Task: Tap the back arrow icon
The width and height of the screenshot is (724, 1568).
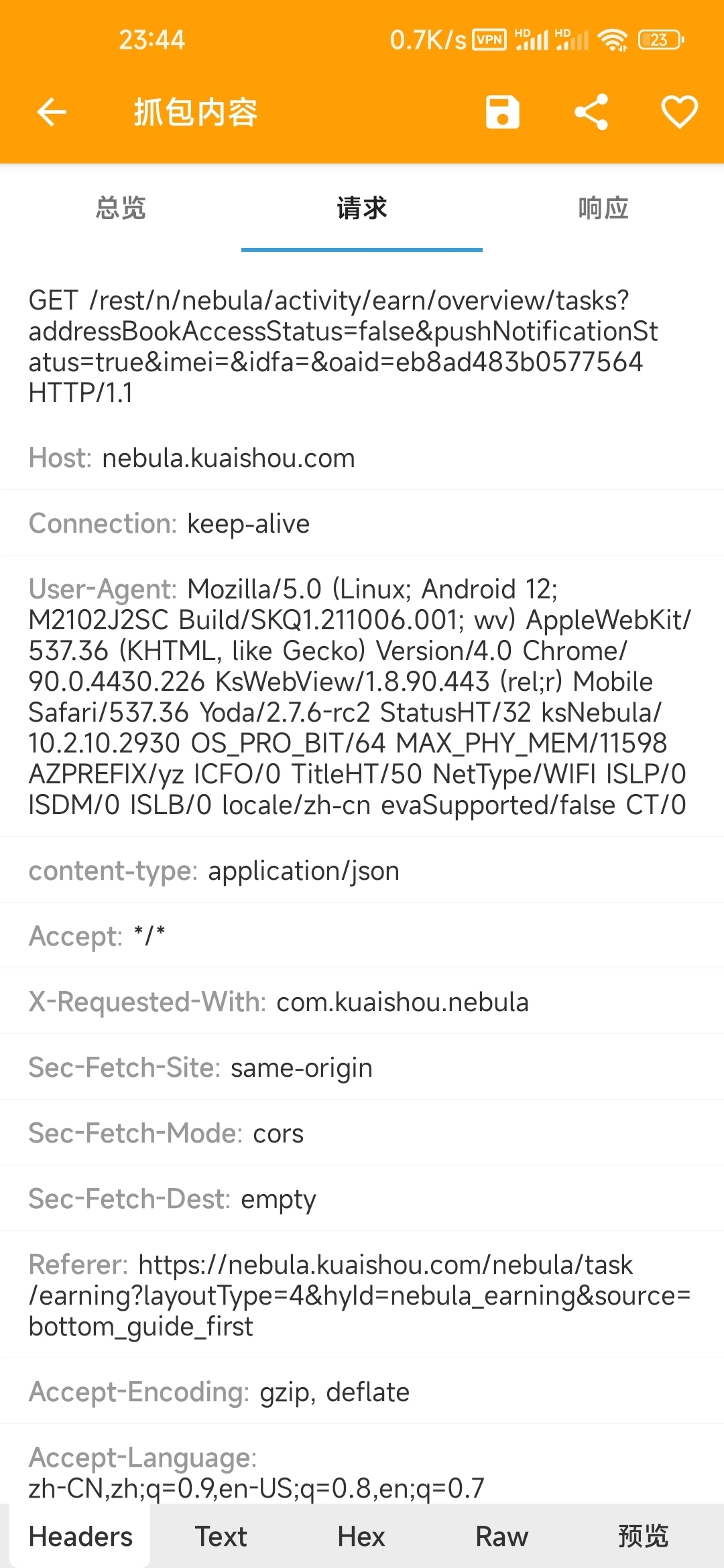Action: [x=52, y=112]
